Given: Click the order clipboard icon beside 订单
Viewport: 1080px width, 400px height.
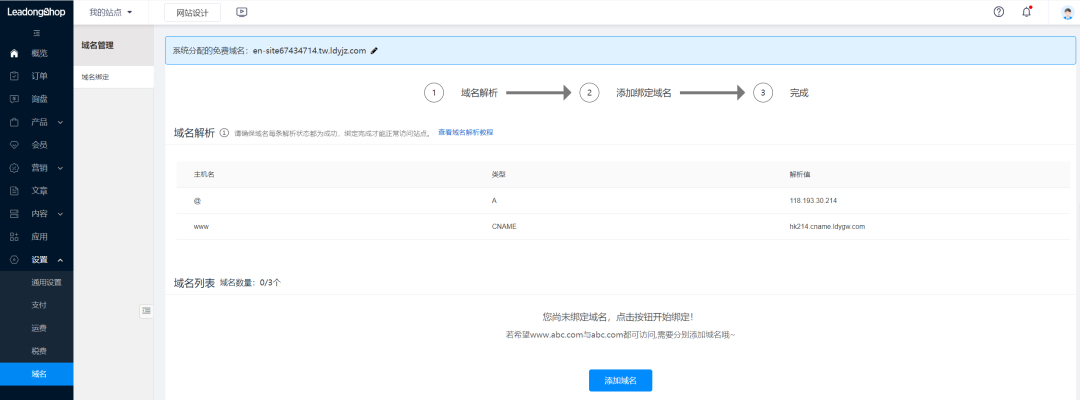Looking at the screenshot, I should click(14, 76).
